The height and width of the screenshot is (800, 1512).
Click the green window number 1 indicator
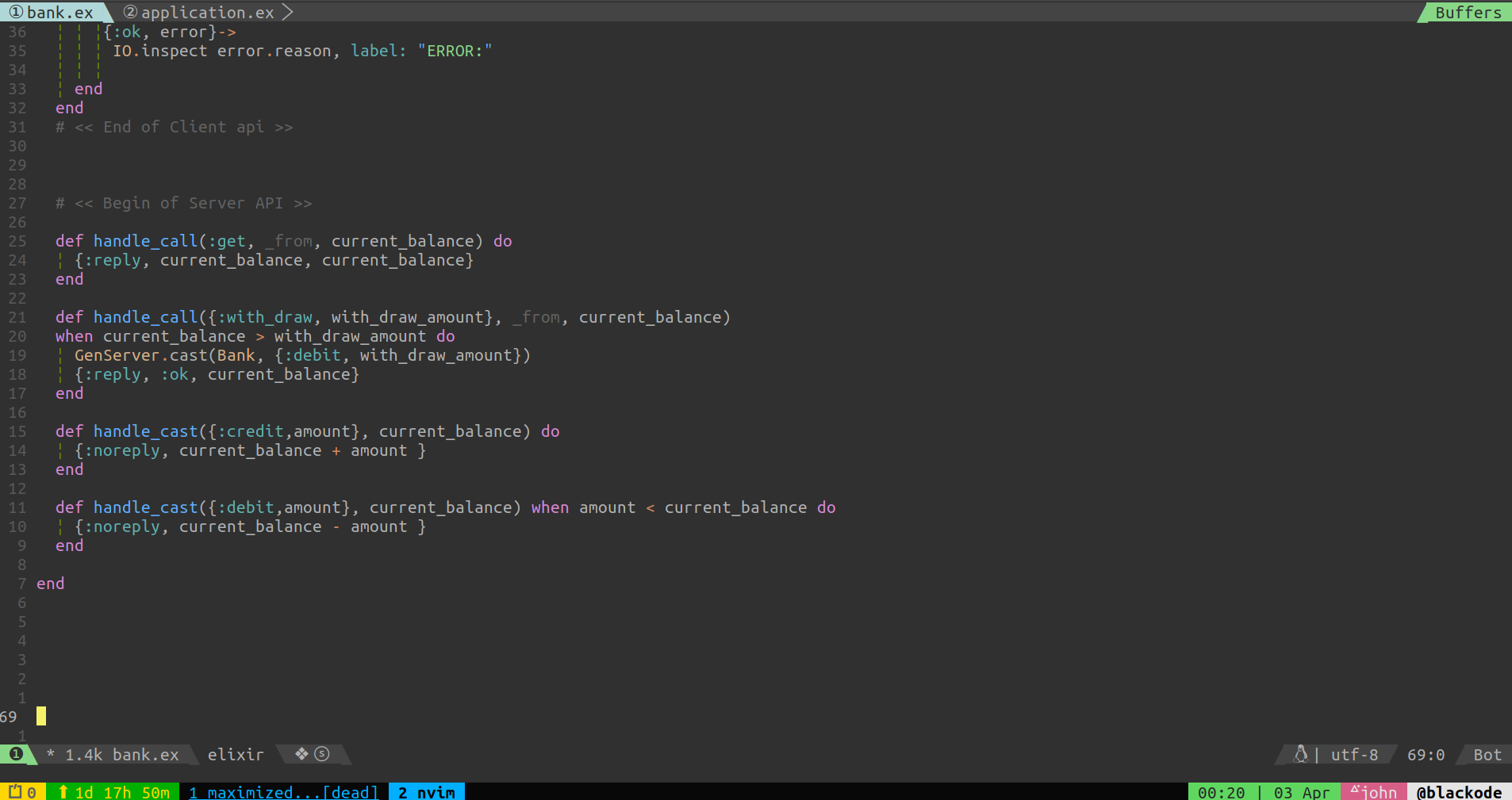(x=16, y=754)
